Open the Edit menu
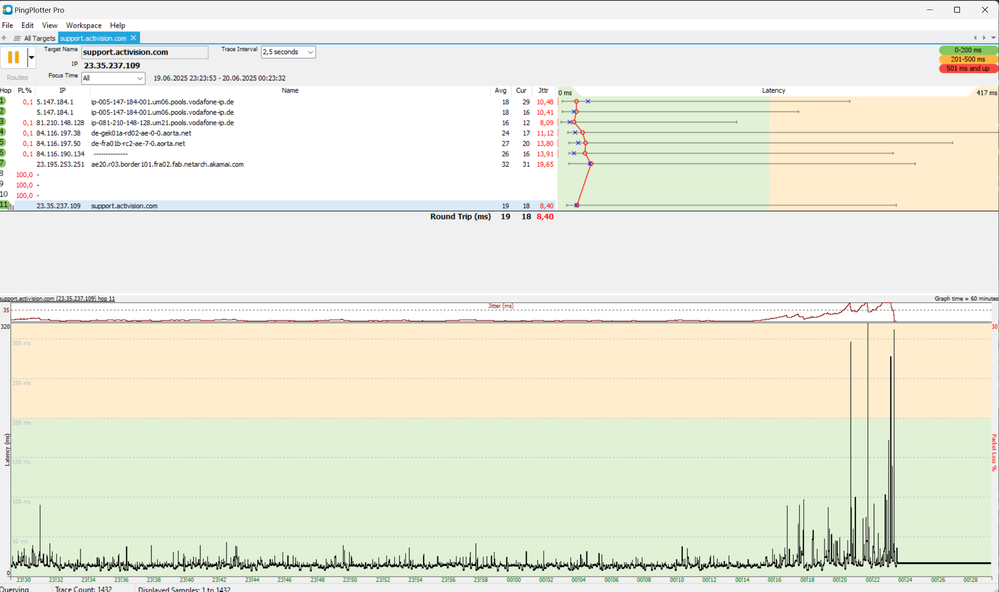 [27, 25]
